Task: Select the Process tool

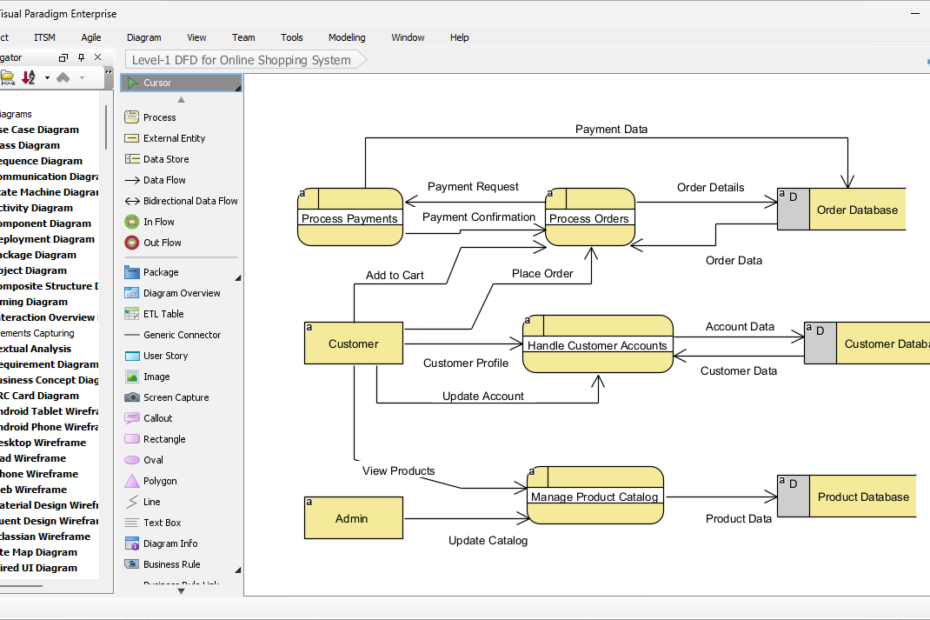Action: [160, 117]
